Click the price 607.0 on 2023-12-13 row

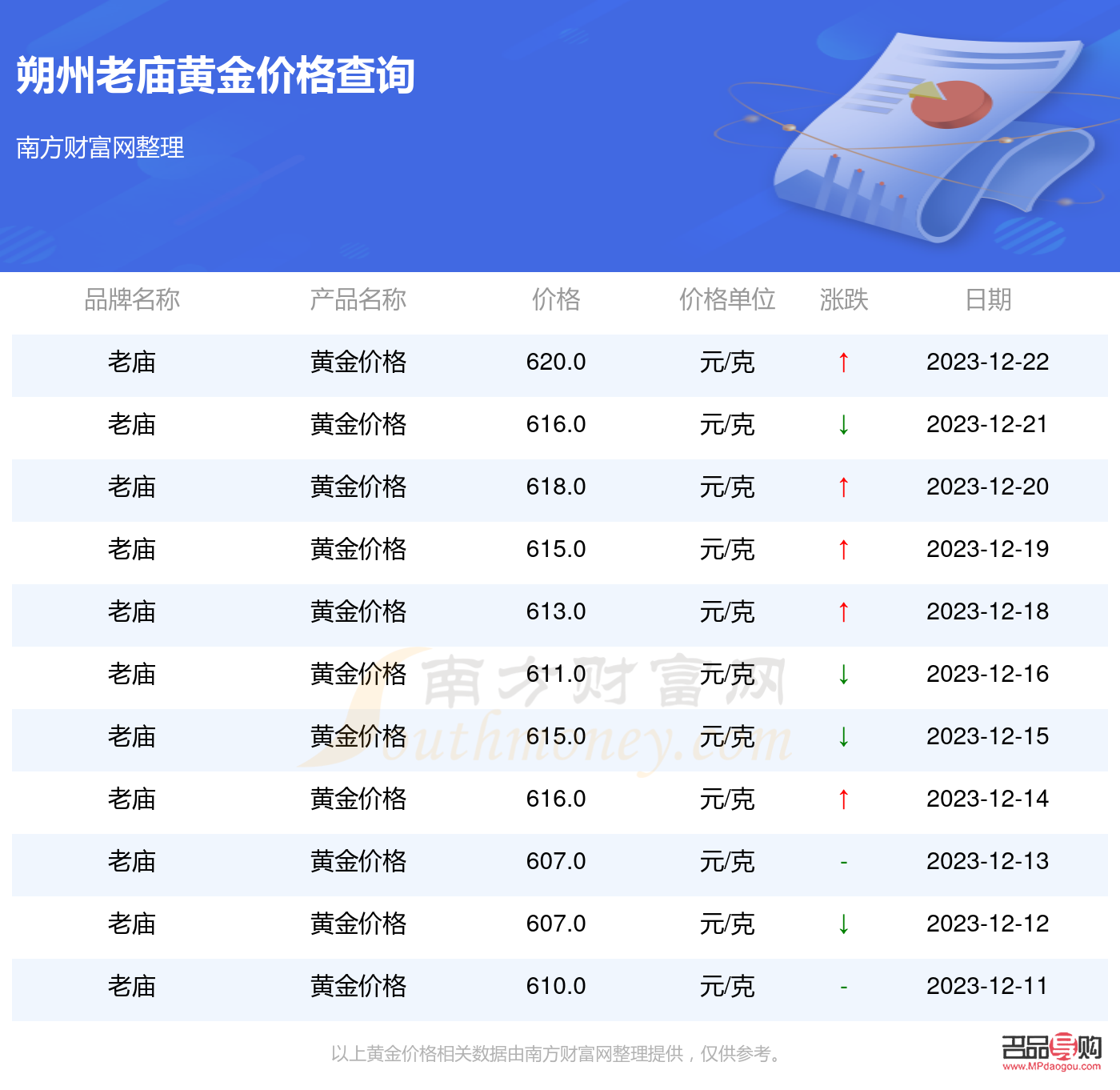(x=556, y=861)
